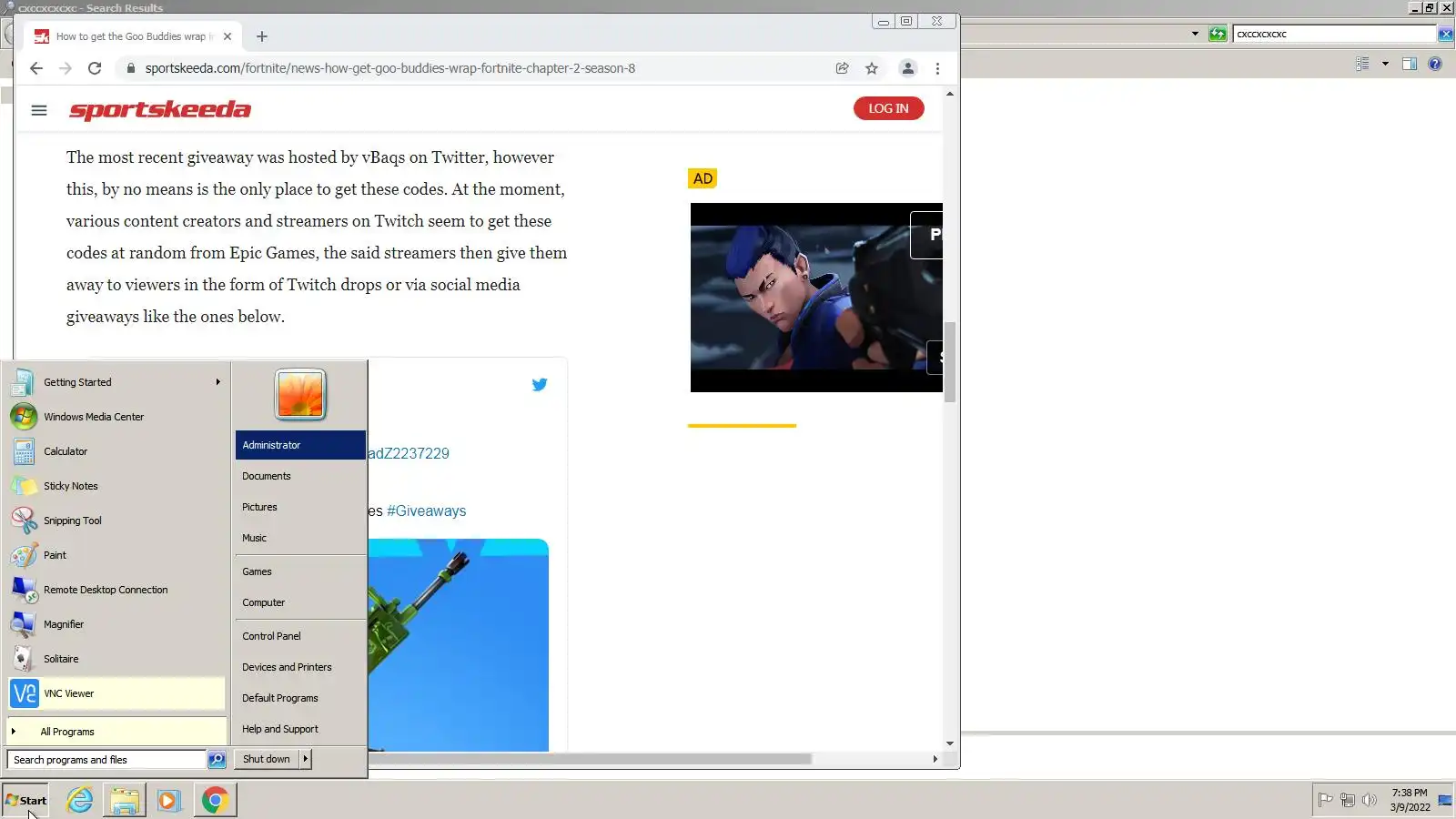Open the Explorer help question mark icon

(1435, 64)
